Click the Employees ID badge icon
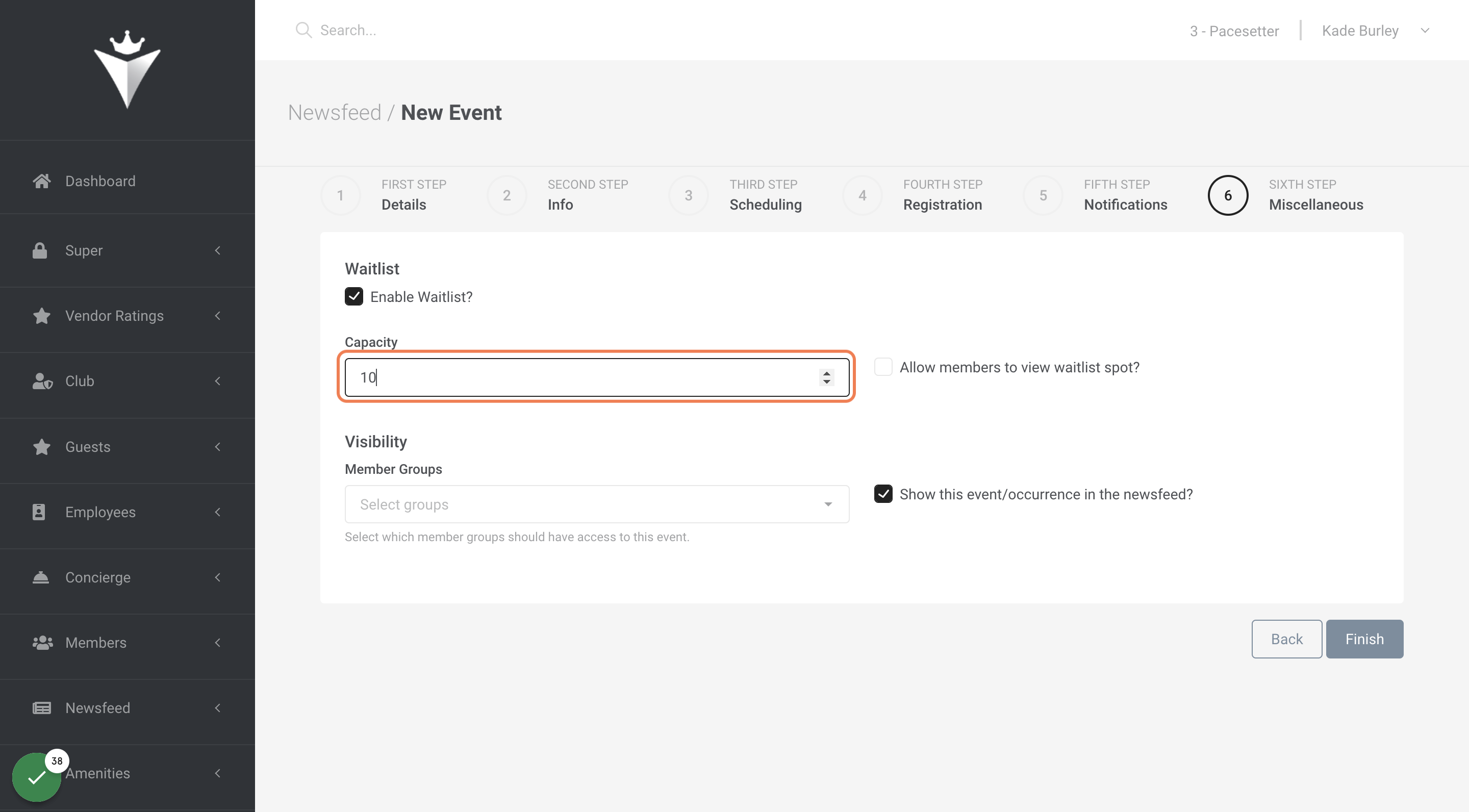1469x812 pixels. 39,512
